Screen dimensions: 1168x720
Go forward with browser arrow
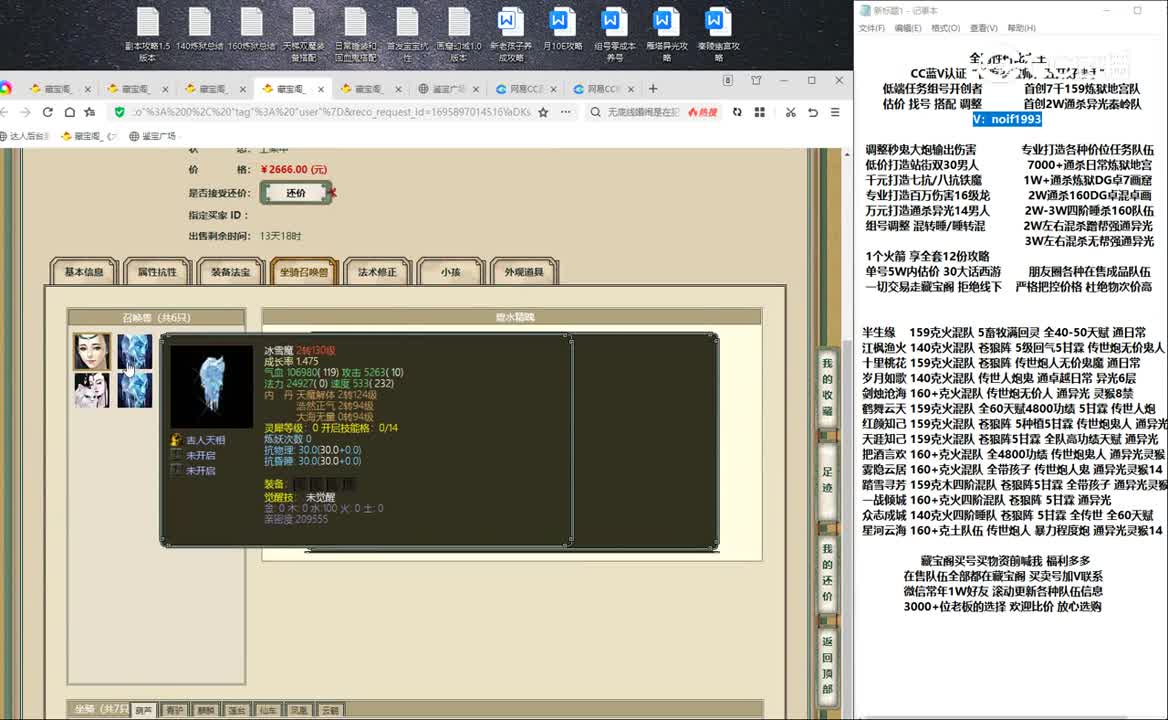click(x=25, y=112)
